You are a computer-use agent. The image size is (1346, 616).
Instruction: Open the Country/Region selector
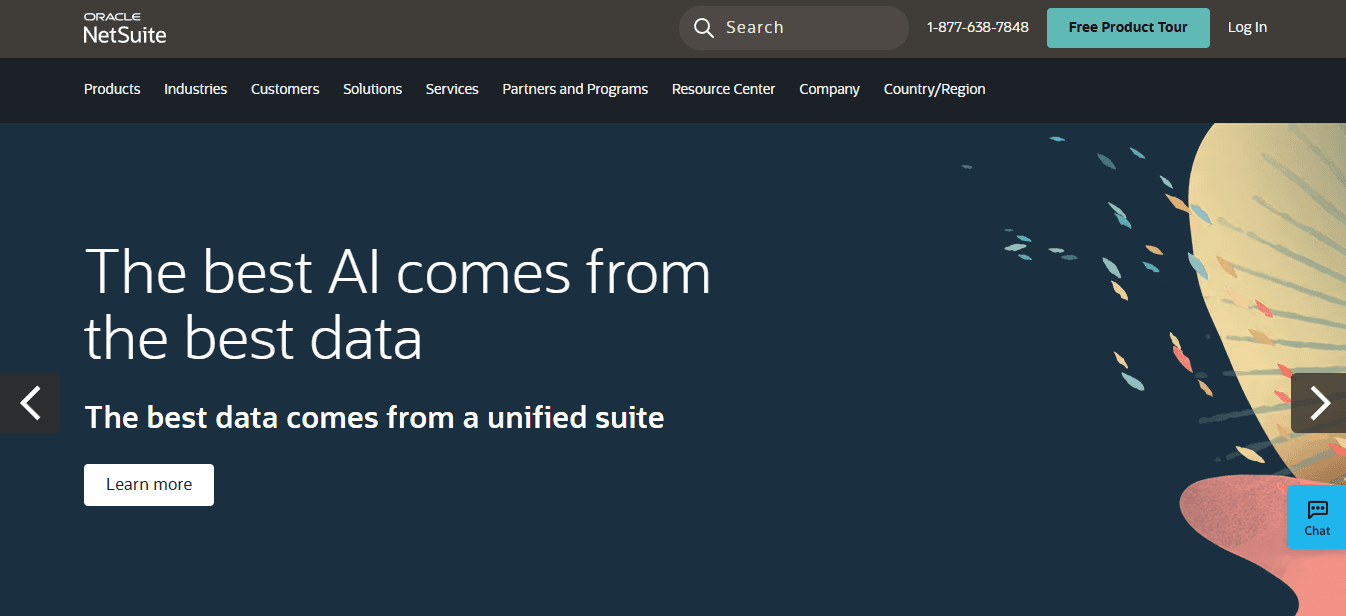[934, 89]
